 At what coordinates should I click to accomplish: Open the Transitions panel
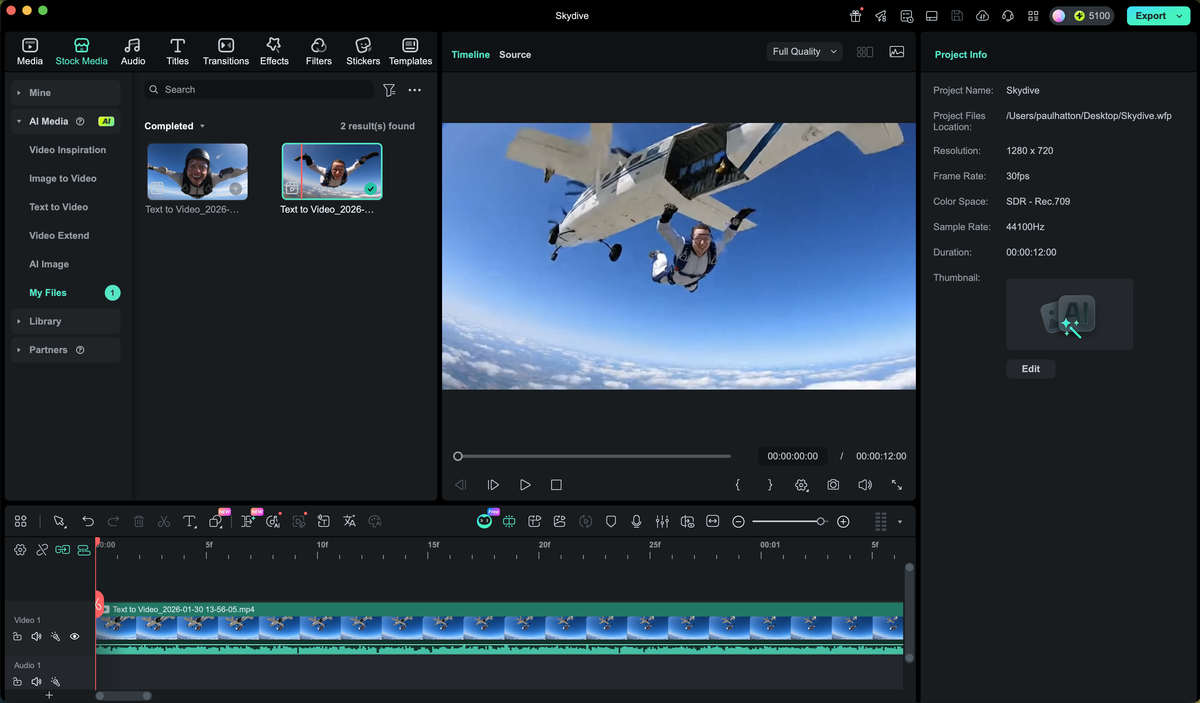(225, 50)
